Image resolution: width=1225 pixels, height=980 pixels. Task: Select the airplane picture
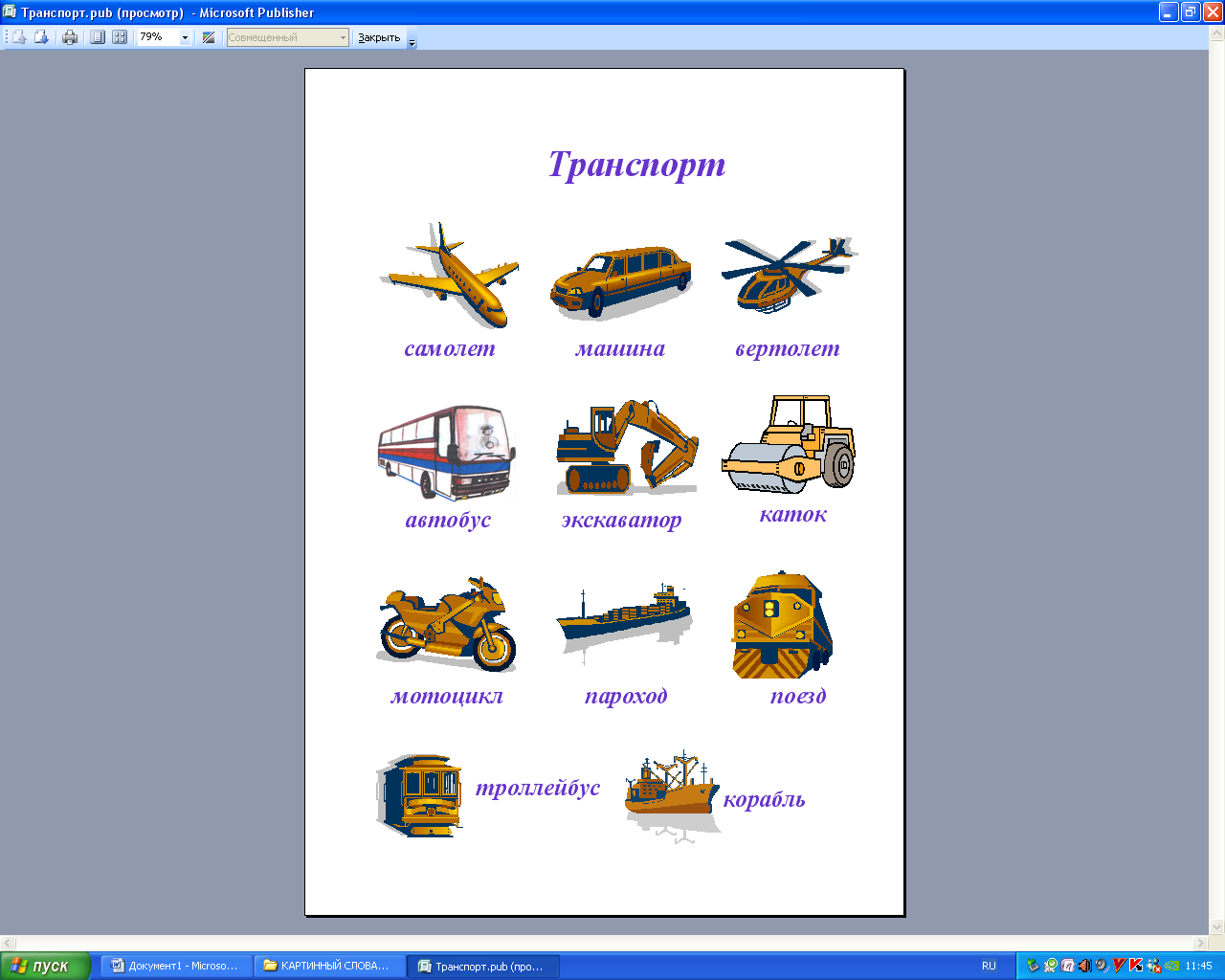[x=450, y=276]
